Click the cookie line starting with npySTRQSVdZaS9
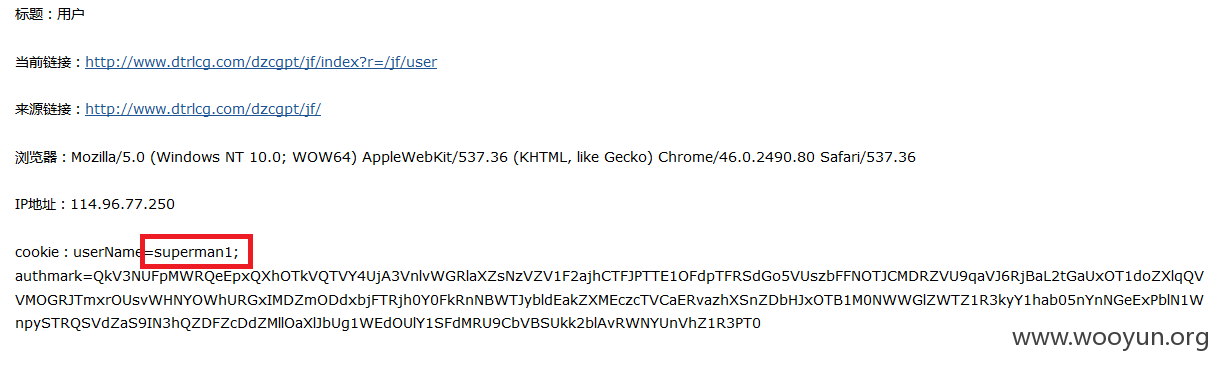The height and width of the screenshot is (366, 1218). [388, 324]
